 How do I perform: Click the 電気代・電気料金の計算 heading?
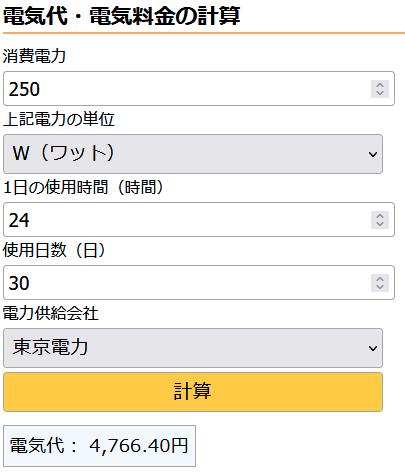tap(121, 16)
